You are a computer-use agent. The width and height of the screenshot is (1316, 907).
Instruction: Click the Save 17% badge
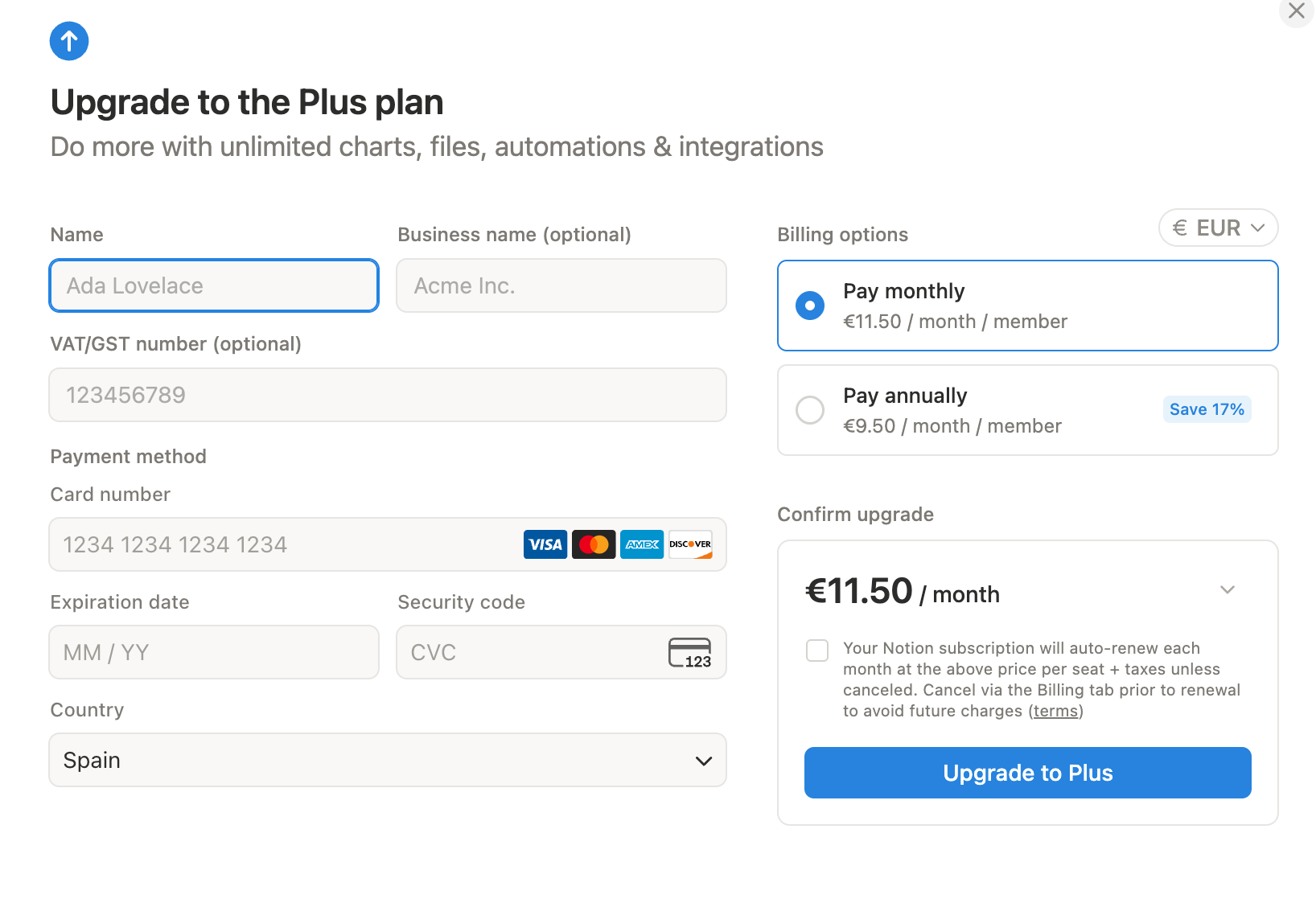tap(1207, 409)
